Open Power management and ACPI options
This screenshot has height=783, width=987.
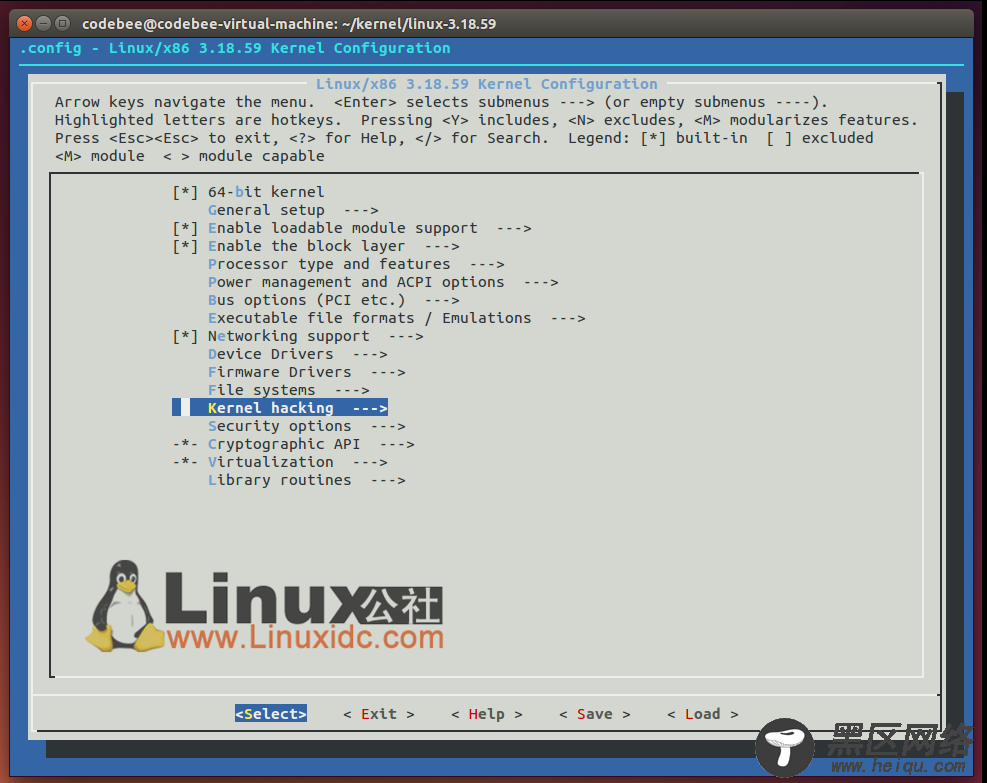pyautogui.click(x=383, y=282)
